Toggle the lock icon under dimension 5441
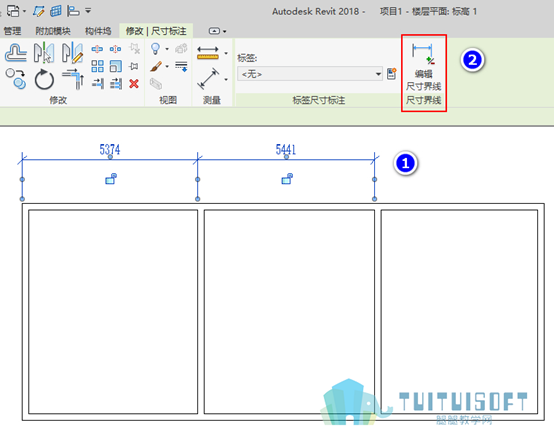The image size is (554, 436). 287,179
